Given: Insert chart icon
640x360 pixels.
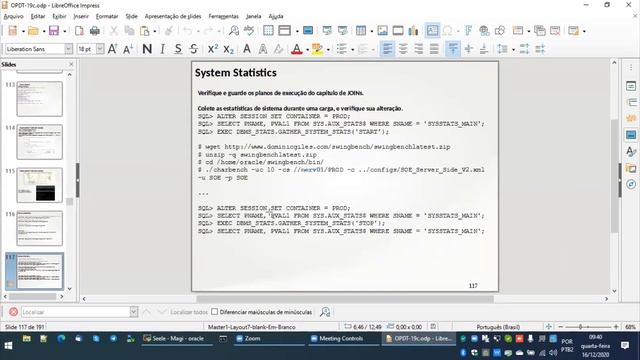Looking at the screenshot, I should pyautogui.click(x=413, y=31).
